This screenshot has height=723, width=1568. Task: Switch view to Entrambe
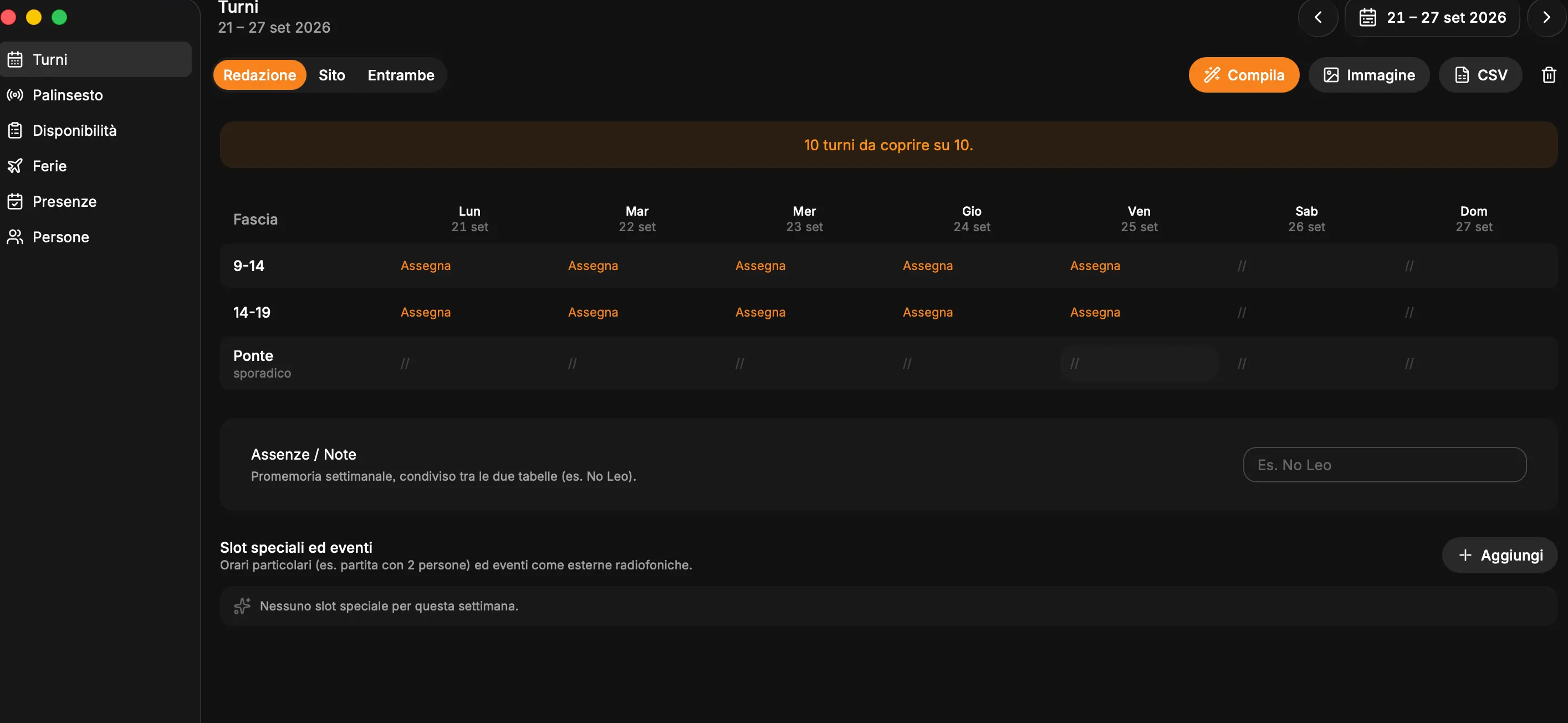point(401,75)
